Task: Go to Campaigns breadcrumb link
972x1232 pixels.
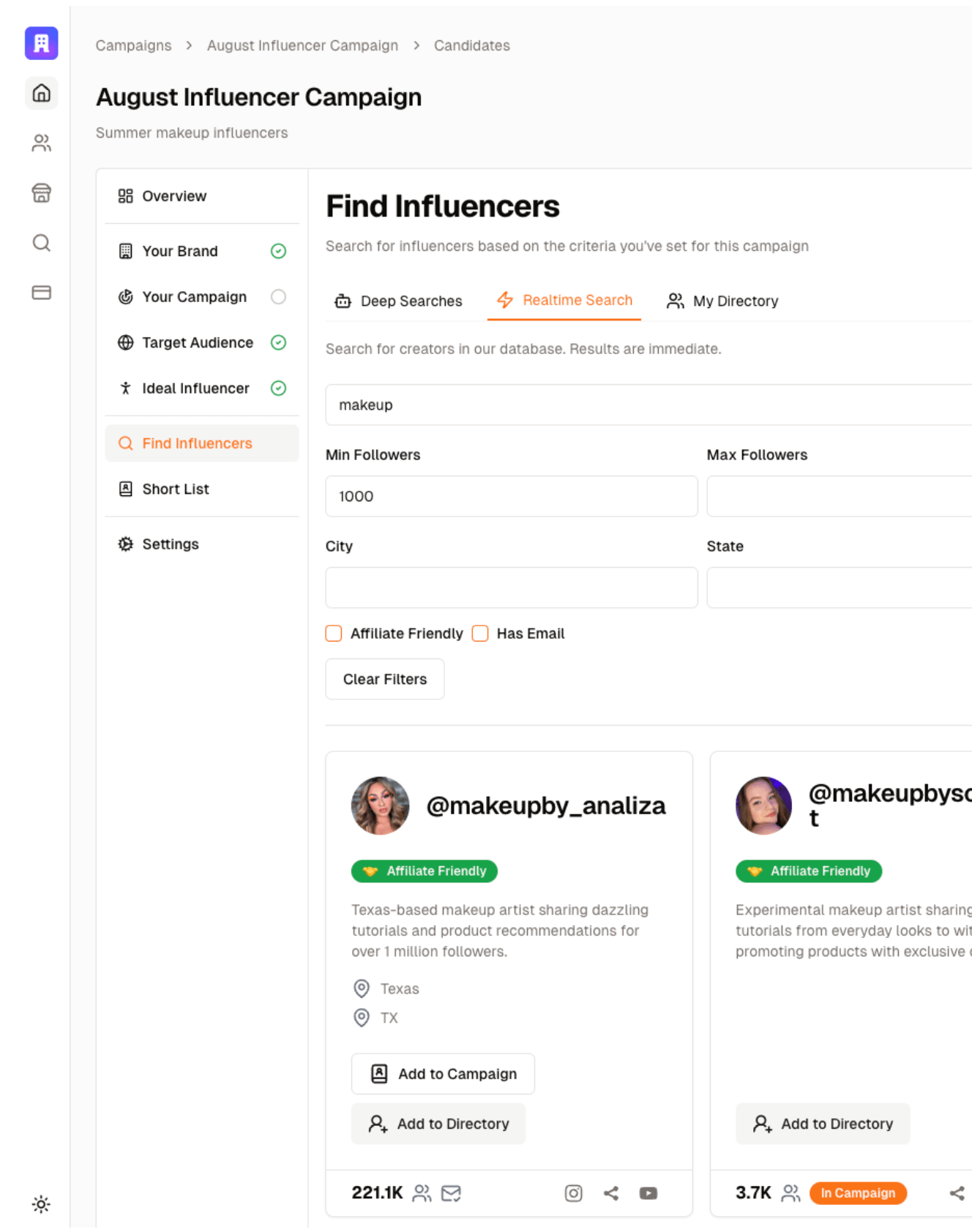Action: pos(133,45)
